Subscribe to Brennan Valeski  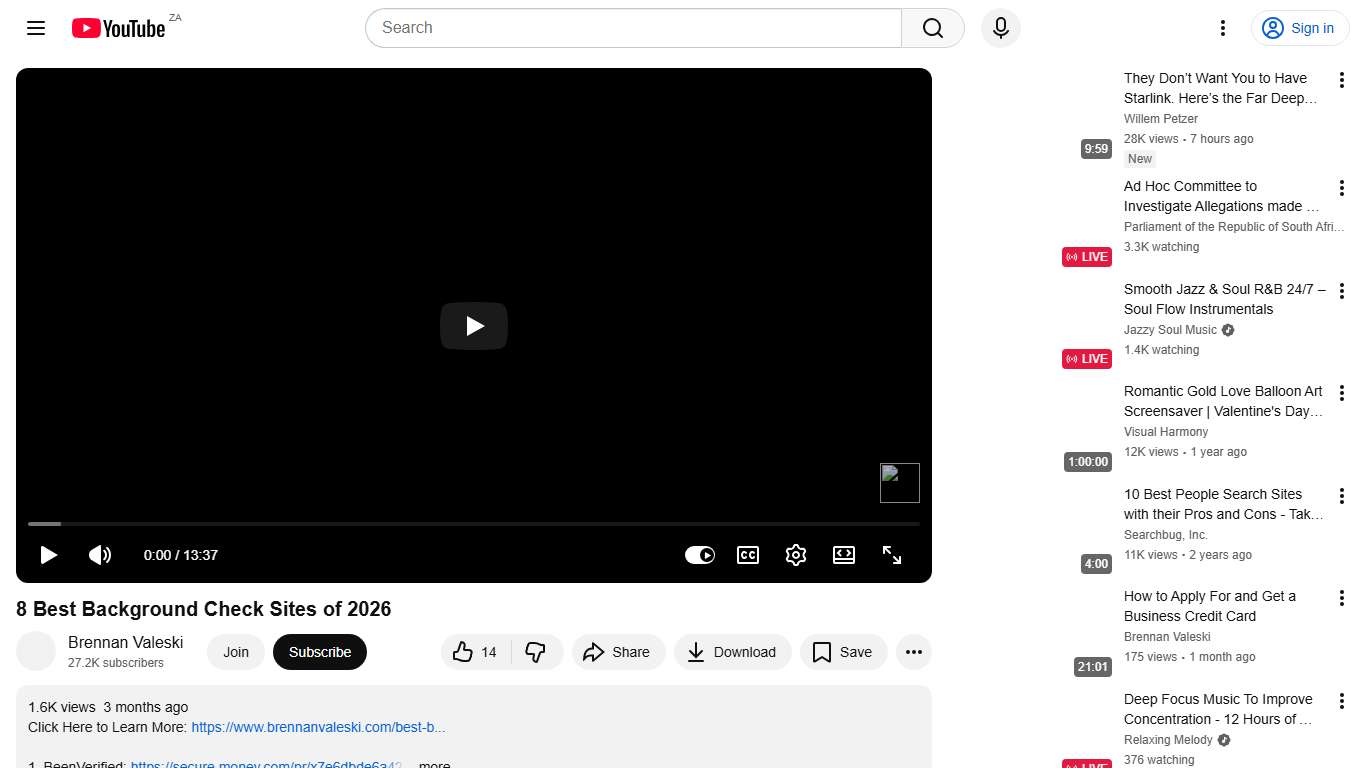pos(319,652)
